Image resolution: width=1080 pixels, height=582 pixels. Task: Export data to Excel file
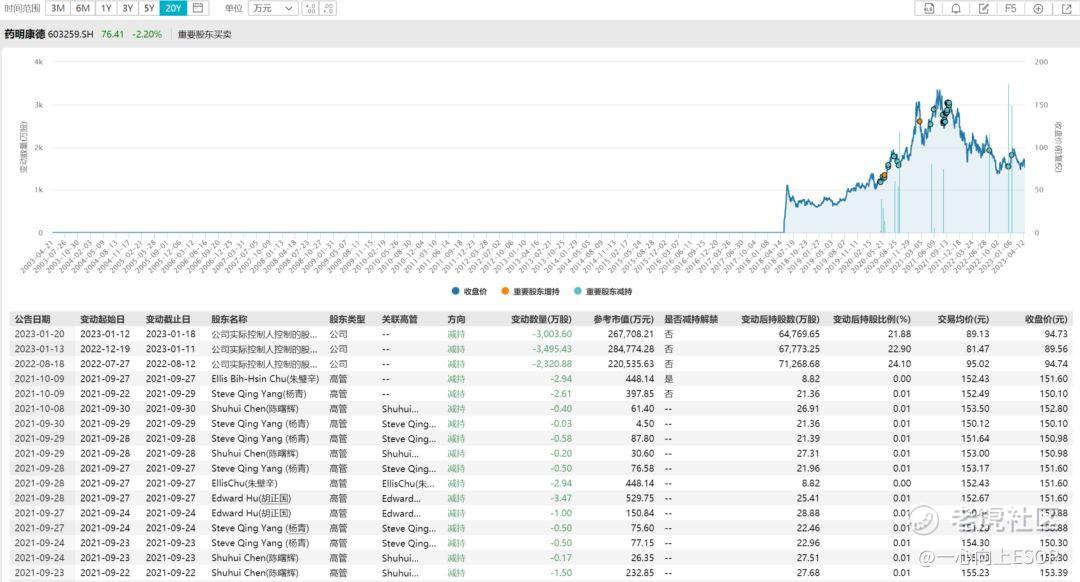coord(929,8)
